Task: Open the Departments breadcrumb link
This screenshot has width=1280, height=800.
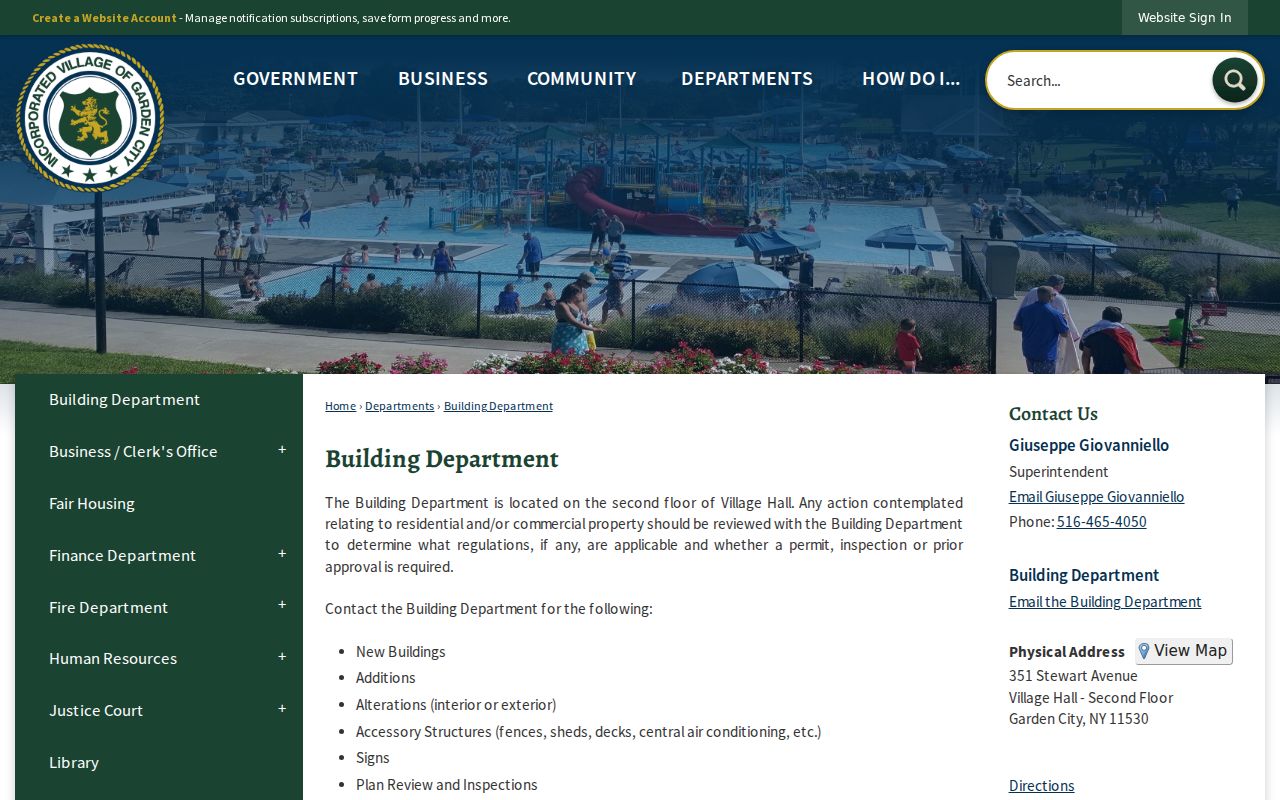Action: tap(399, 406)
